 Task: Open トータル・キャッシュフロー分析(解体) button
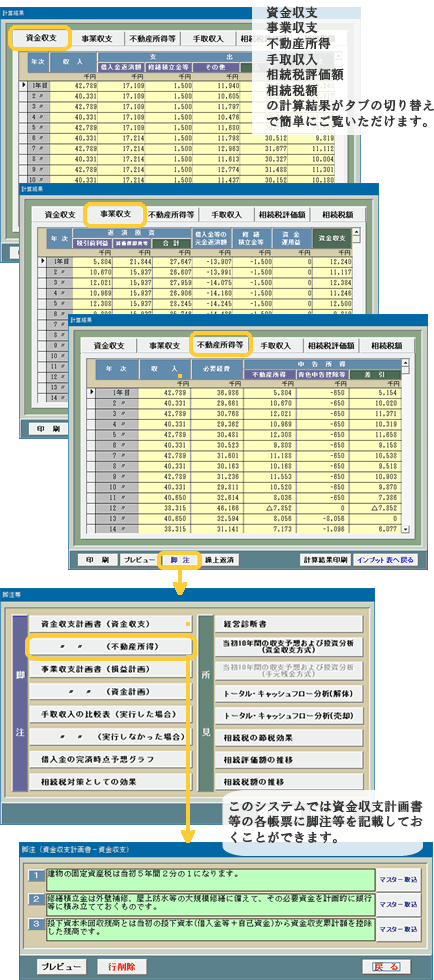click(289, 694)
